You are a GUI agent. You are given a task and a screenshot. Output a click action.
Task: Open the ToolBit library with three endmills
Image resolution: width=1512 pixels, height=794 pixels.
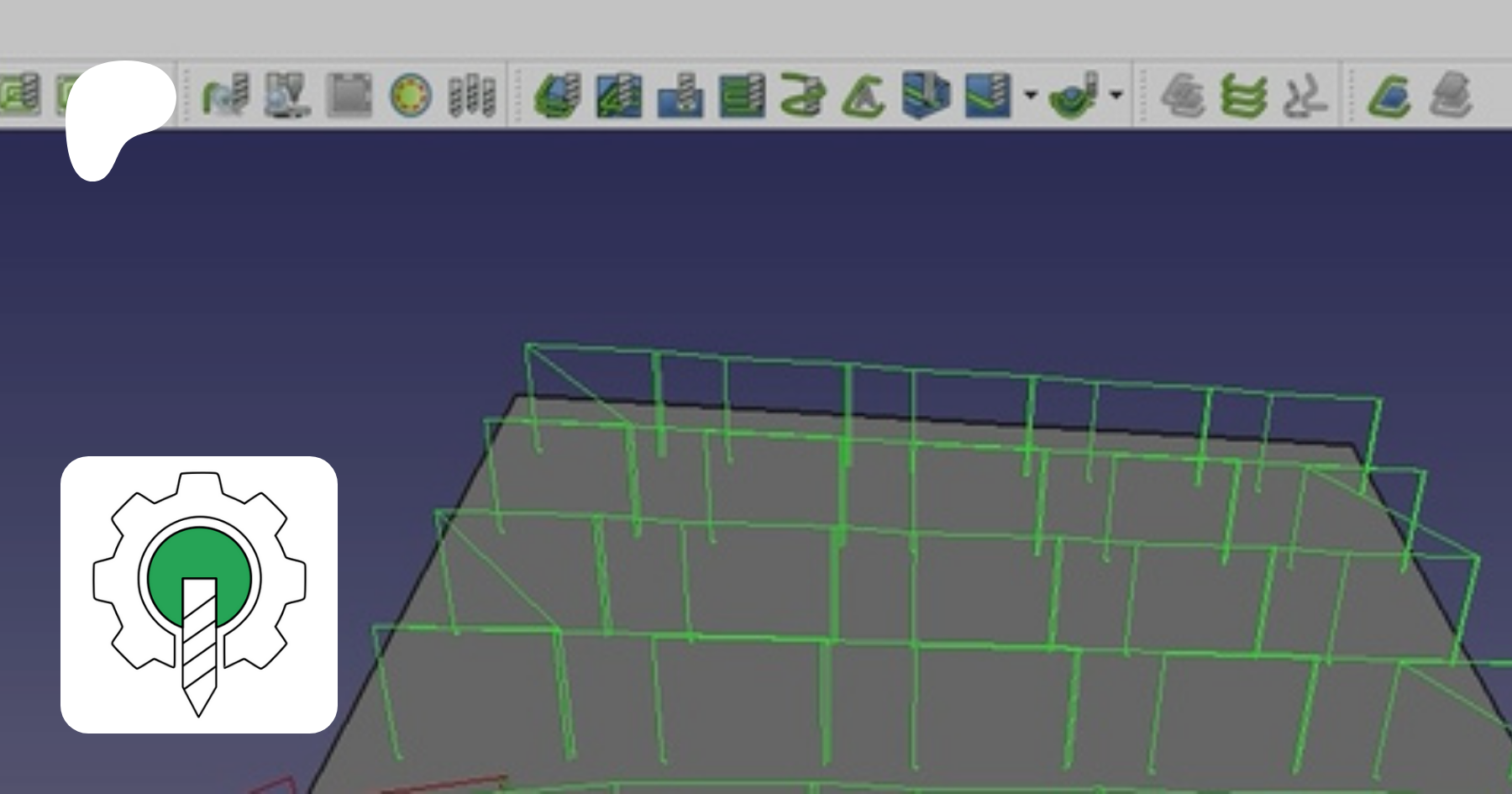471,94
